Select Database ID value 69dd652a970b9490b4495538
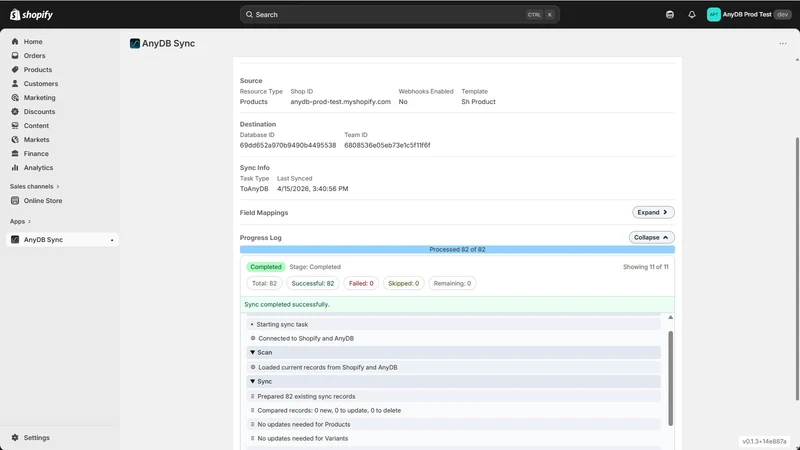 pos(288,145)
